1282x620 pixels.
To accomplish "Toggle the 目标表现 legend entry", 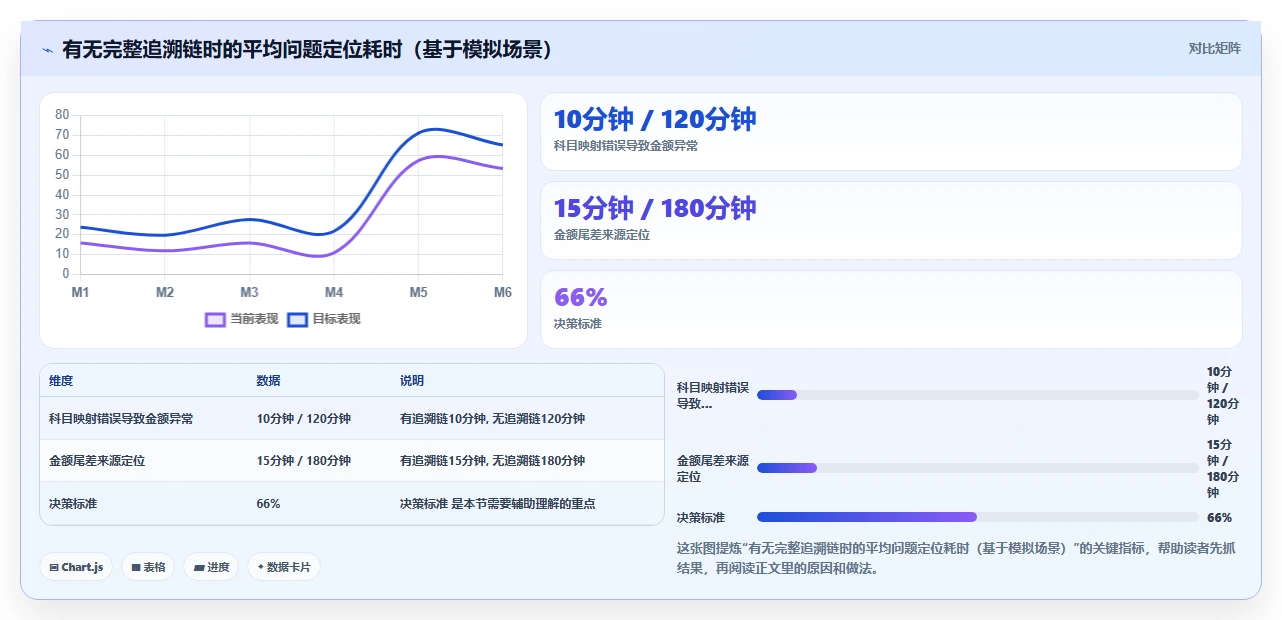I will coord(323,319).
